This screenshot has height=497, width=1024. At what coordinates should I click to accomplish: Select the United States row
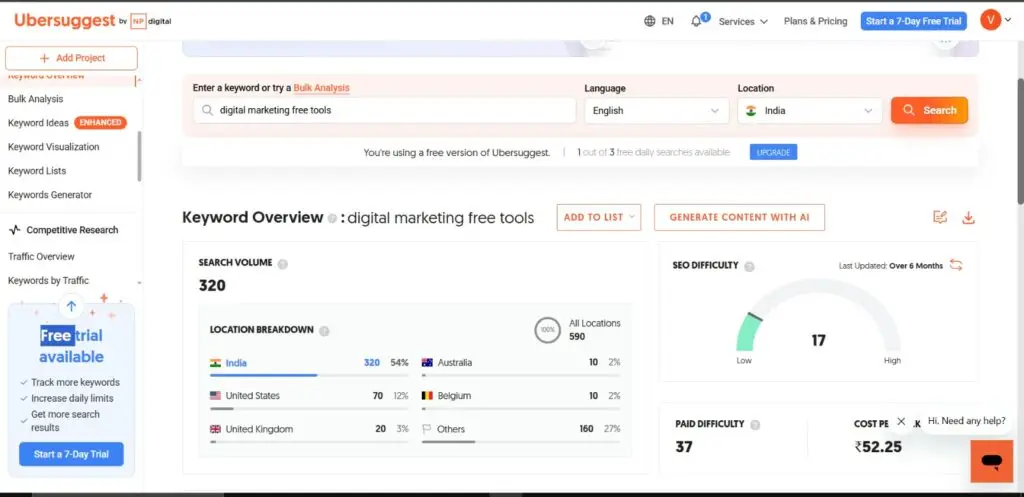pyautogui.click(x=309, y=396)
